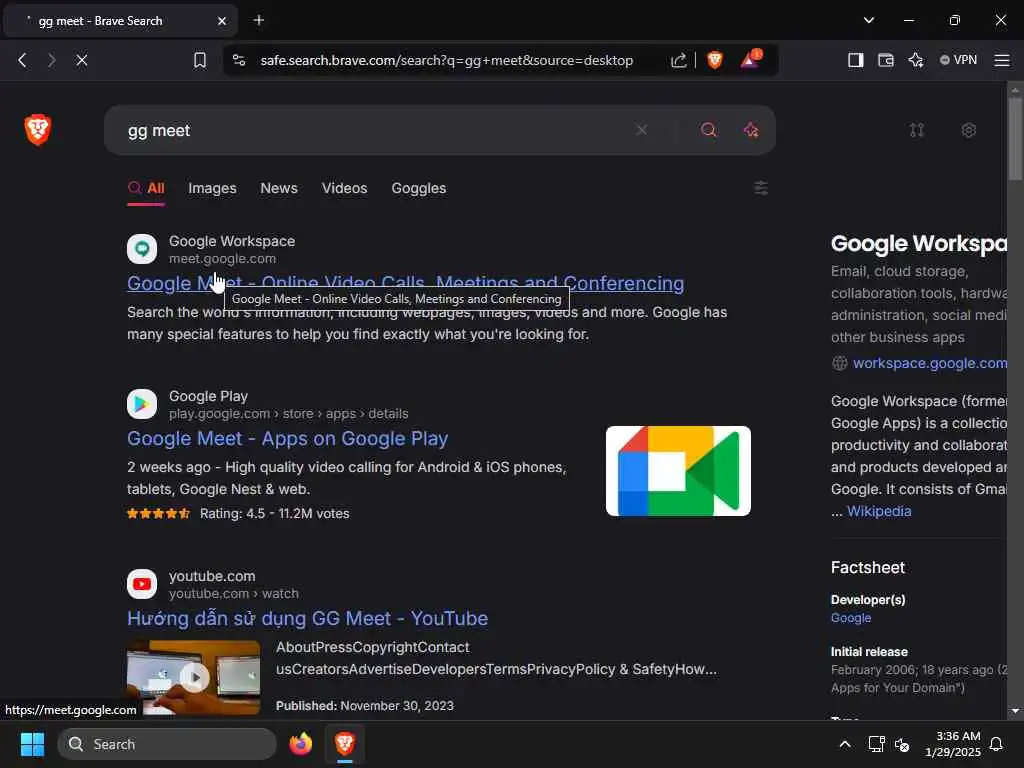Click the Google Play result favicon
Viewport: 1024px width, 768px height.
click(142, 404)
